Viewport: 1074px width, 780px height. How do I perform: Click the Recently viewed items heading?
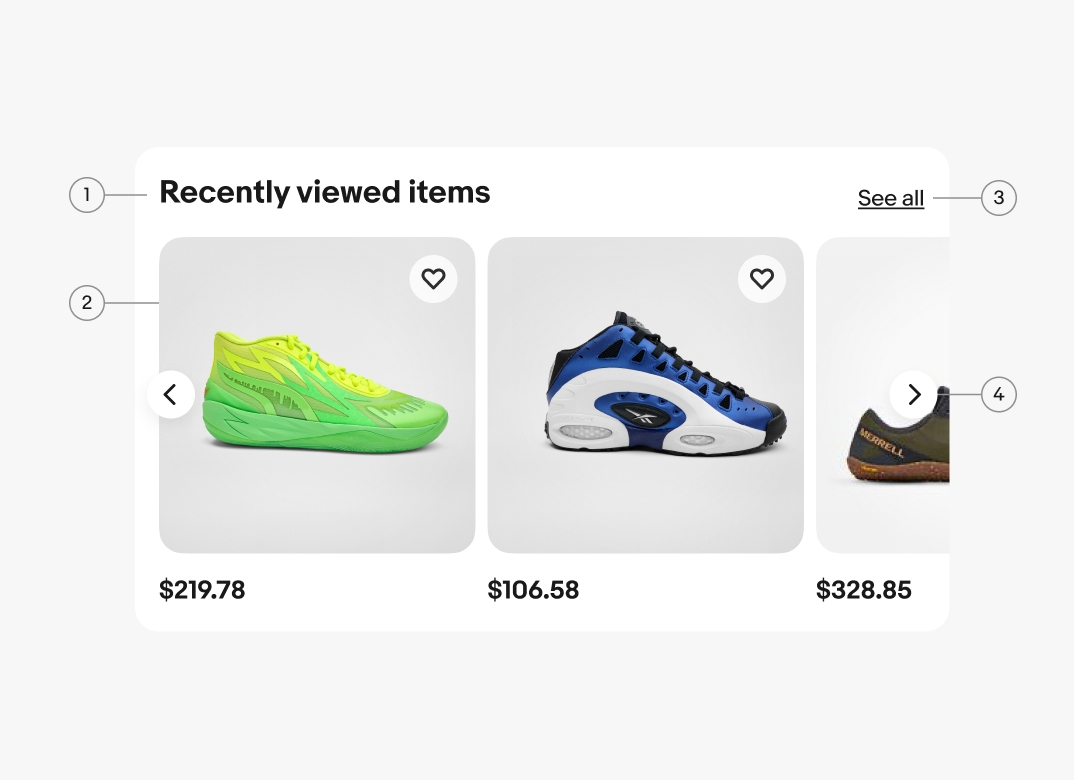click(x=325, y=192)
